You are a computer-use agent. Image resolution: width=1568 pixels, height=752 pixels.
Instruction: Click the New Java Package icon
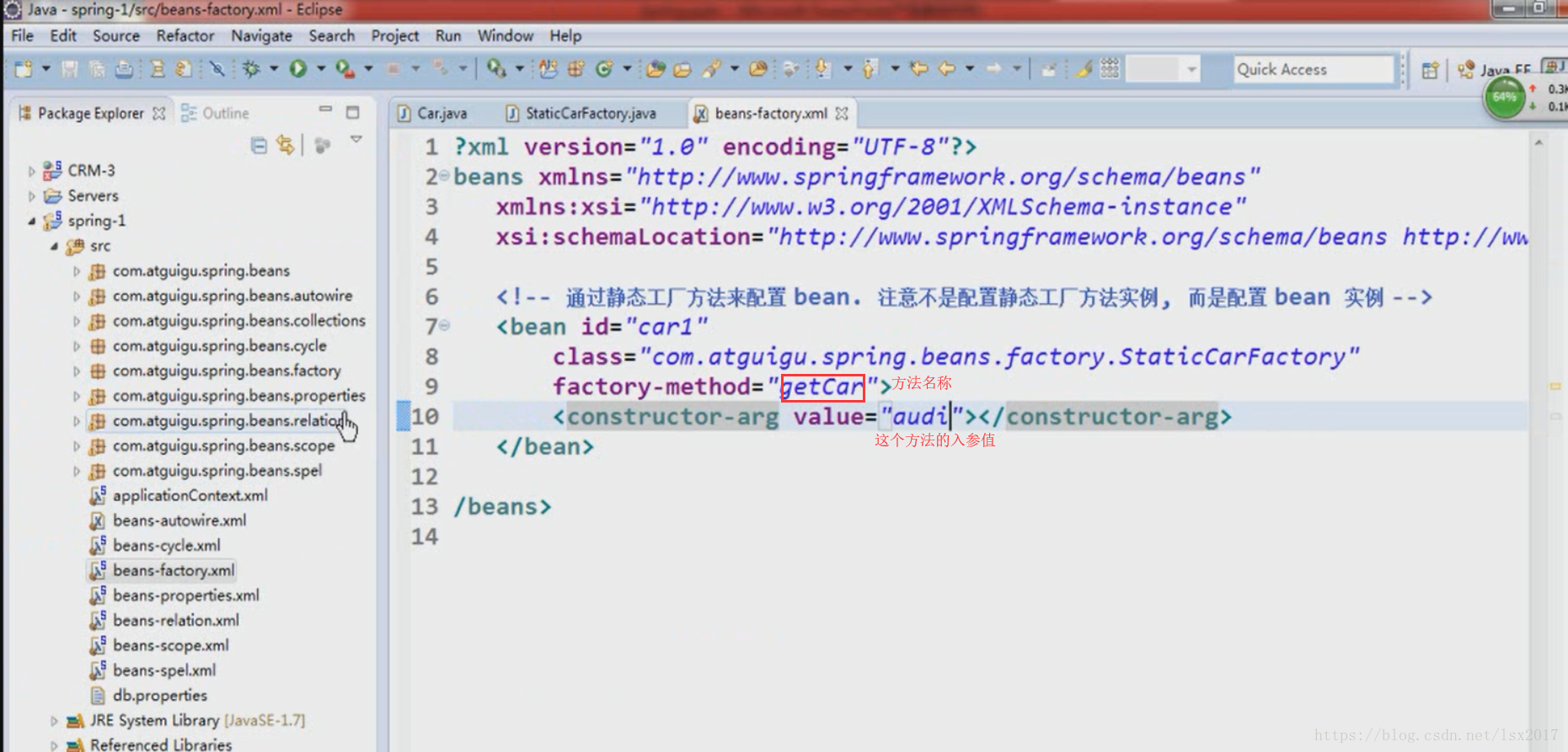(x=576, y=69)
